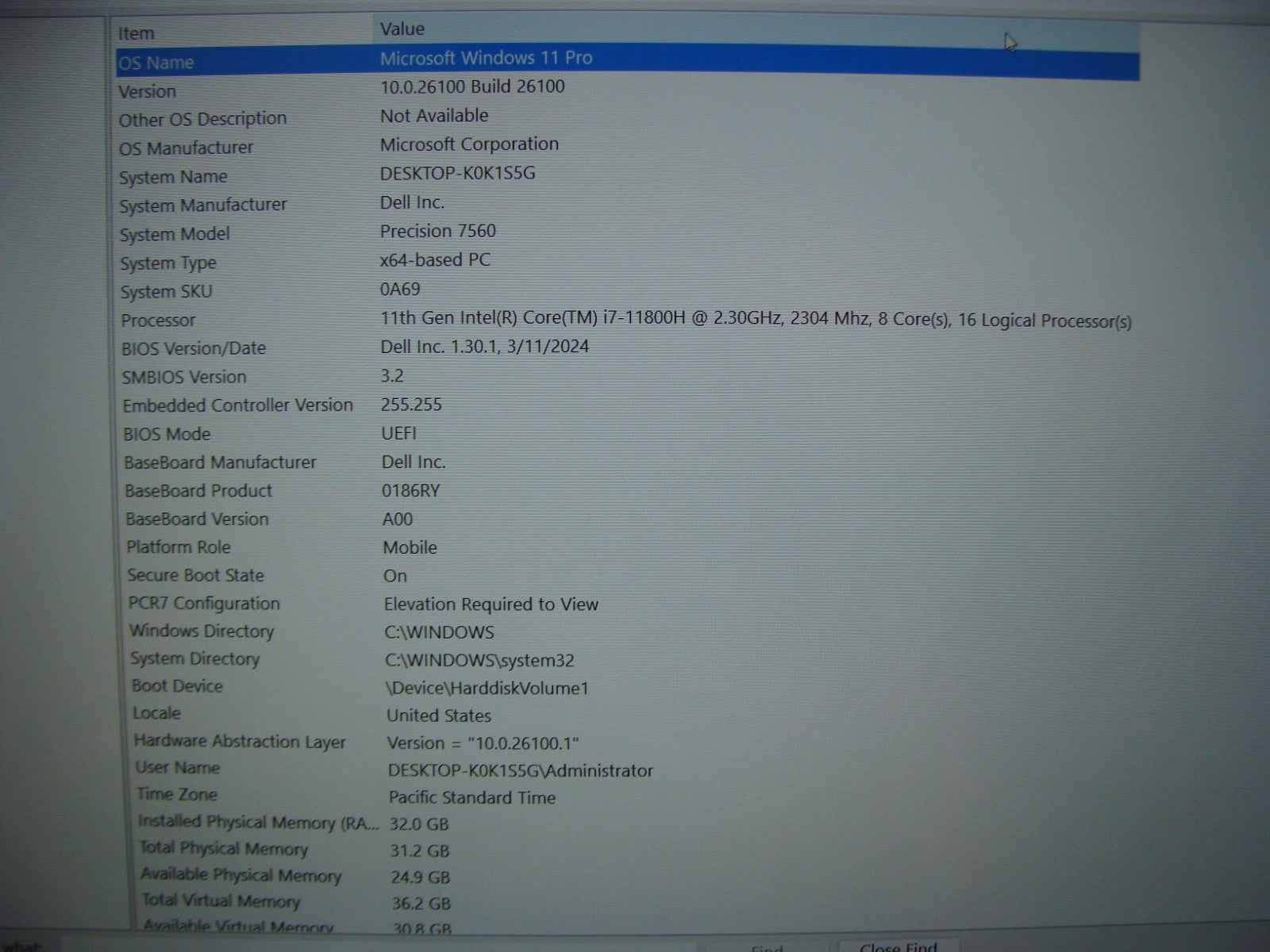Select the BIOS Version/Date row

[194, 349]
